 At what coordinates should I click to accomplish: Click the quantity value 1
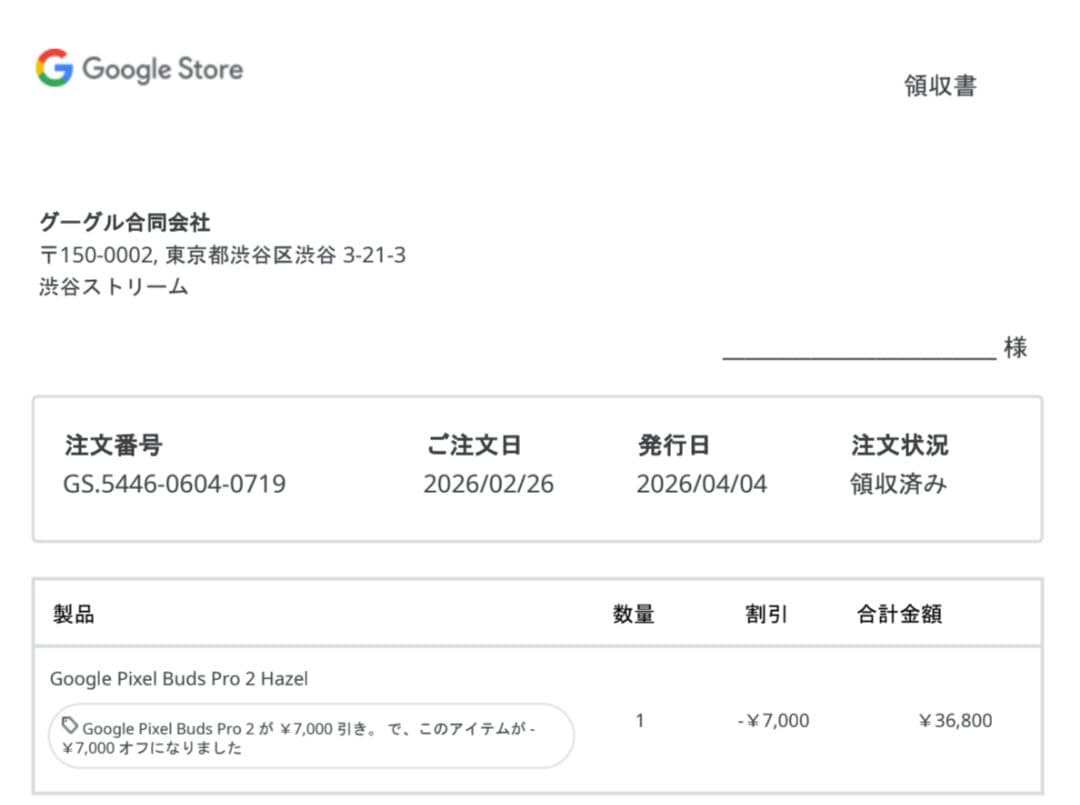pyautogui.click(x=640, y=721)
